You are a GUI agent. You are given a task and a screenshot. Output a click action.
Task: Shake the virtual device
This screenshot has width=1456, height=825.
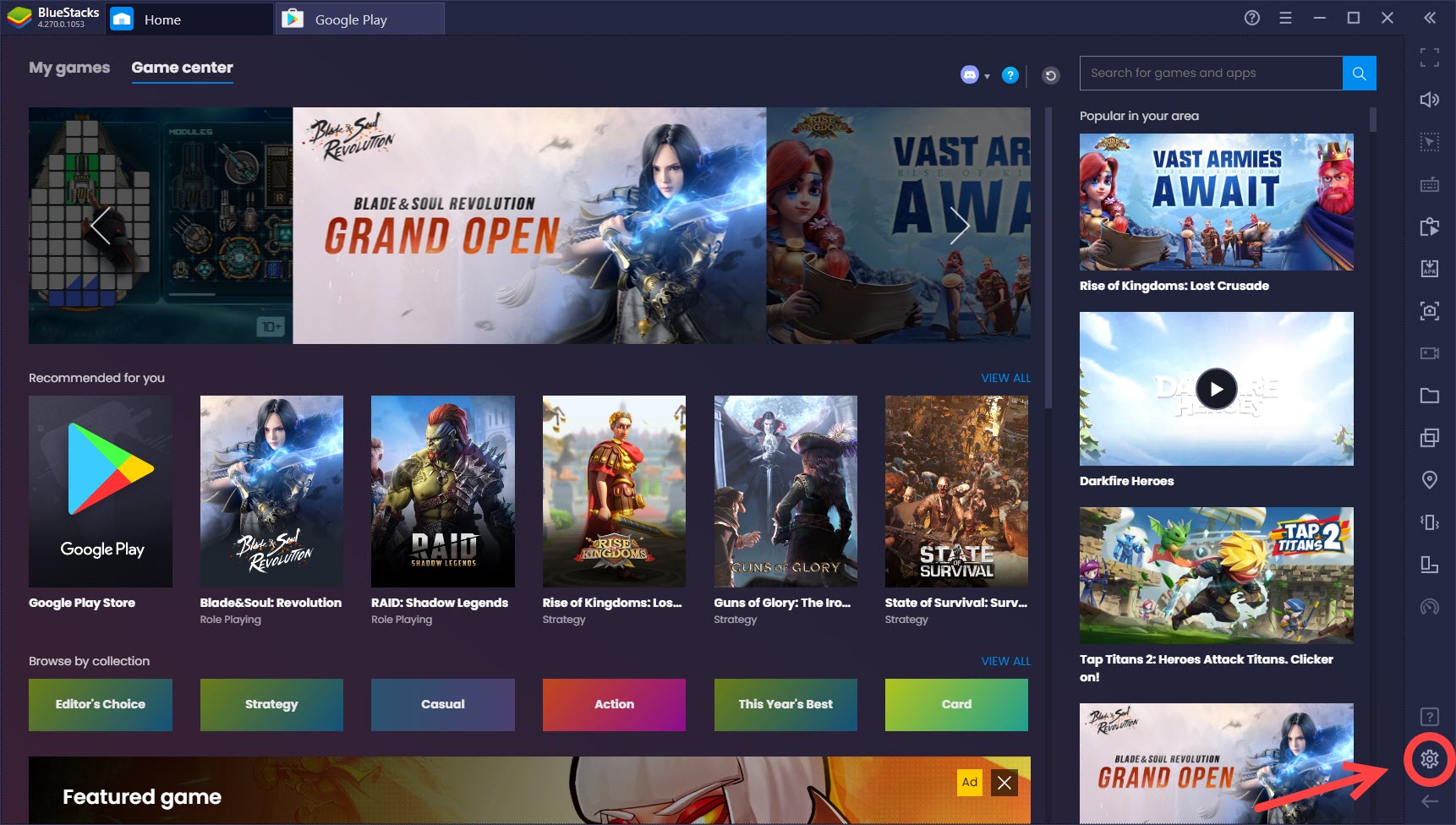(x=1431, y=522)
